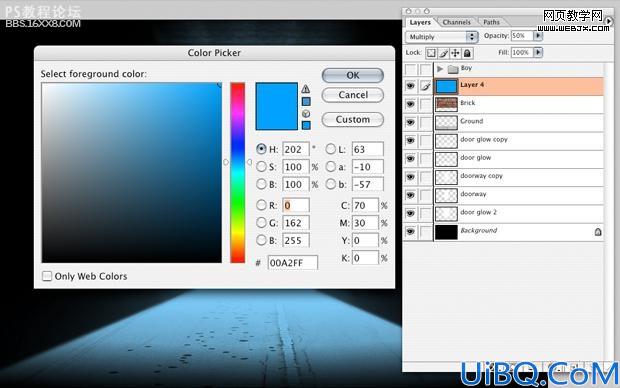Viewport: 620px width, 388px height.
Task: Select the H hue radio button
Action: (261, 149)
